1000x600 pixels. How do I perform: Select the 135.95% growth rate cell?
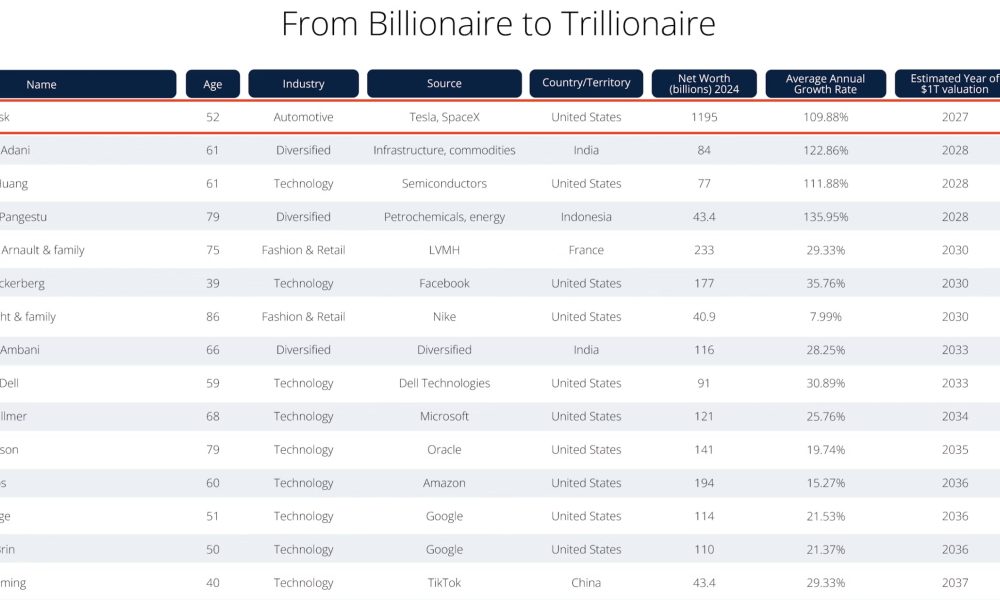tap(825, 217)
